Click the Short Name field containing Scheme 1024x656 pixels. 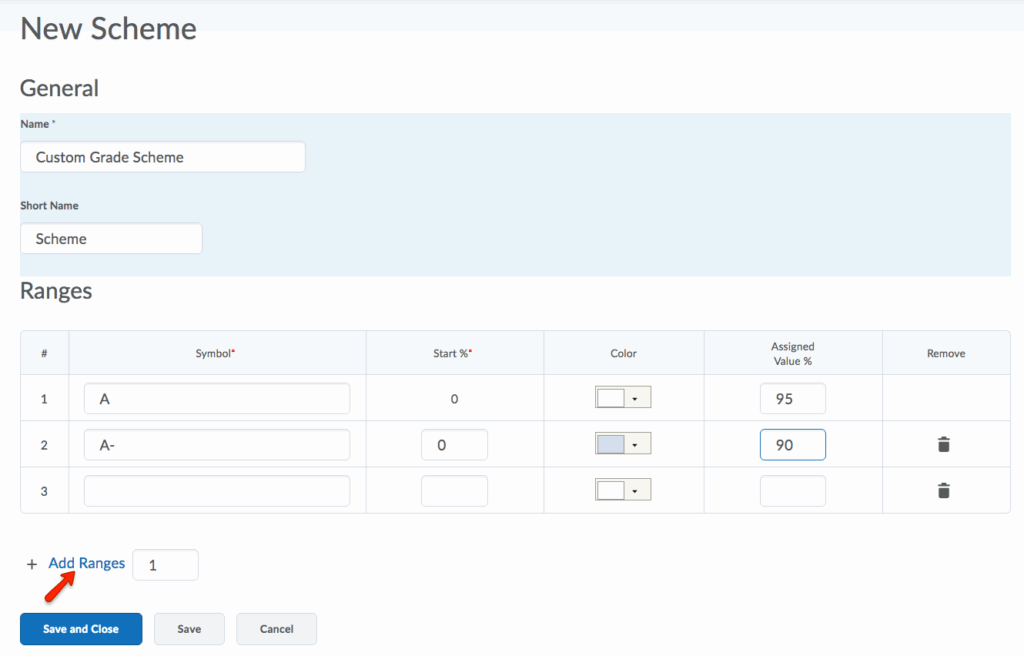(x=111, y=239)
